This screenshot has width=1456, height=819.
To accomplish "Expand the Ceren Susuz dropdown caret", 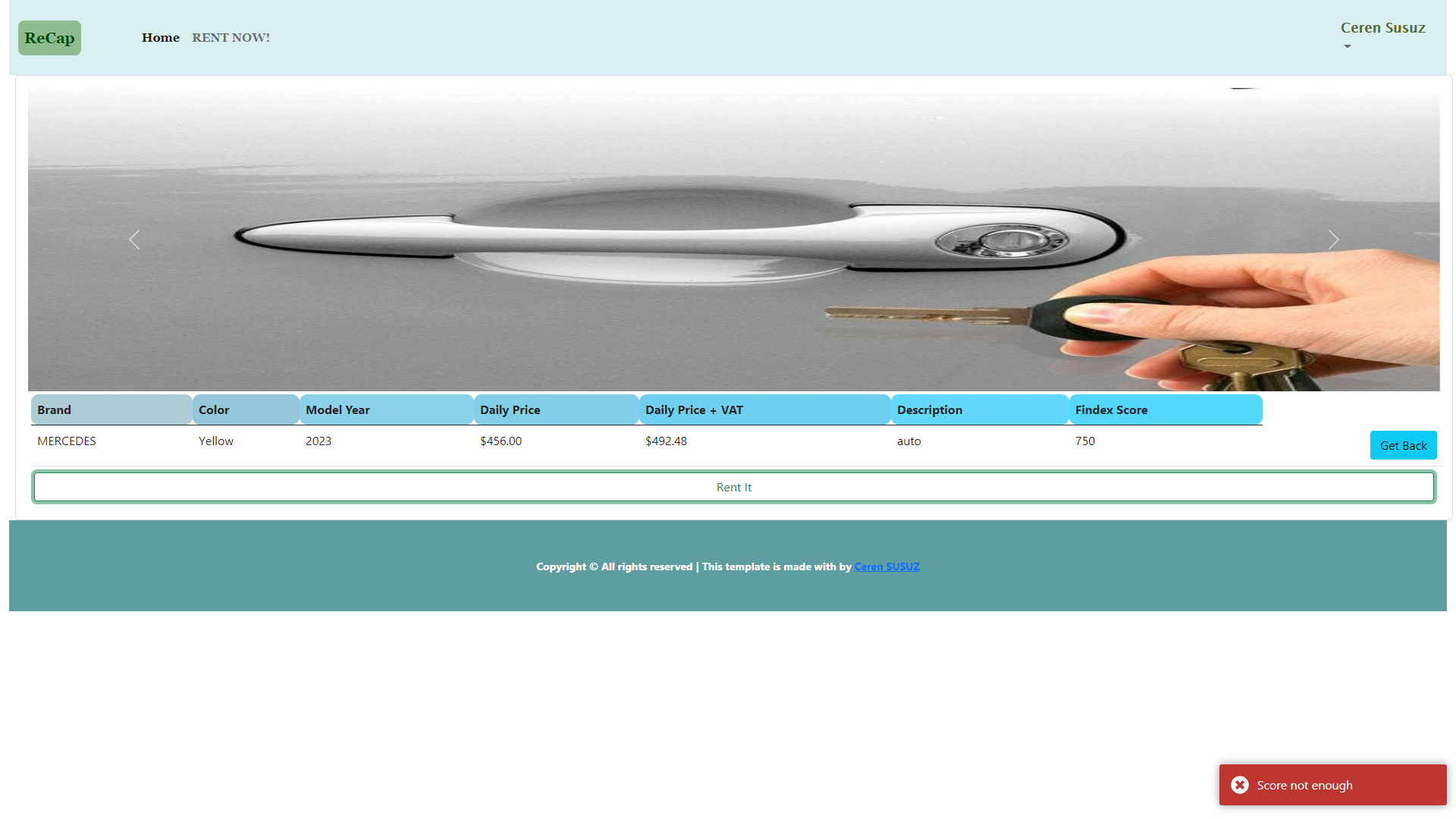I will pos(1348,46).
